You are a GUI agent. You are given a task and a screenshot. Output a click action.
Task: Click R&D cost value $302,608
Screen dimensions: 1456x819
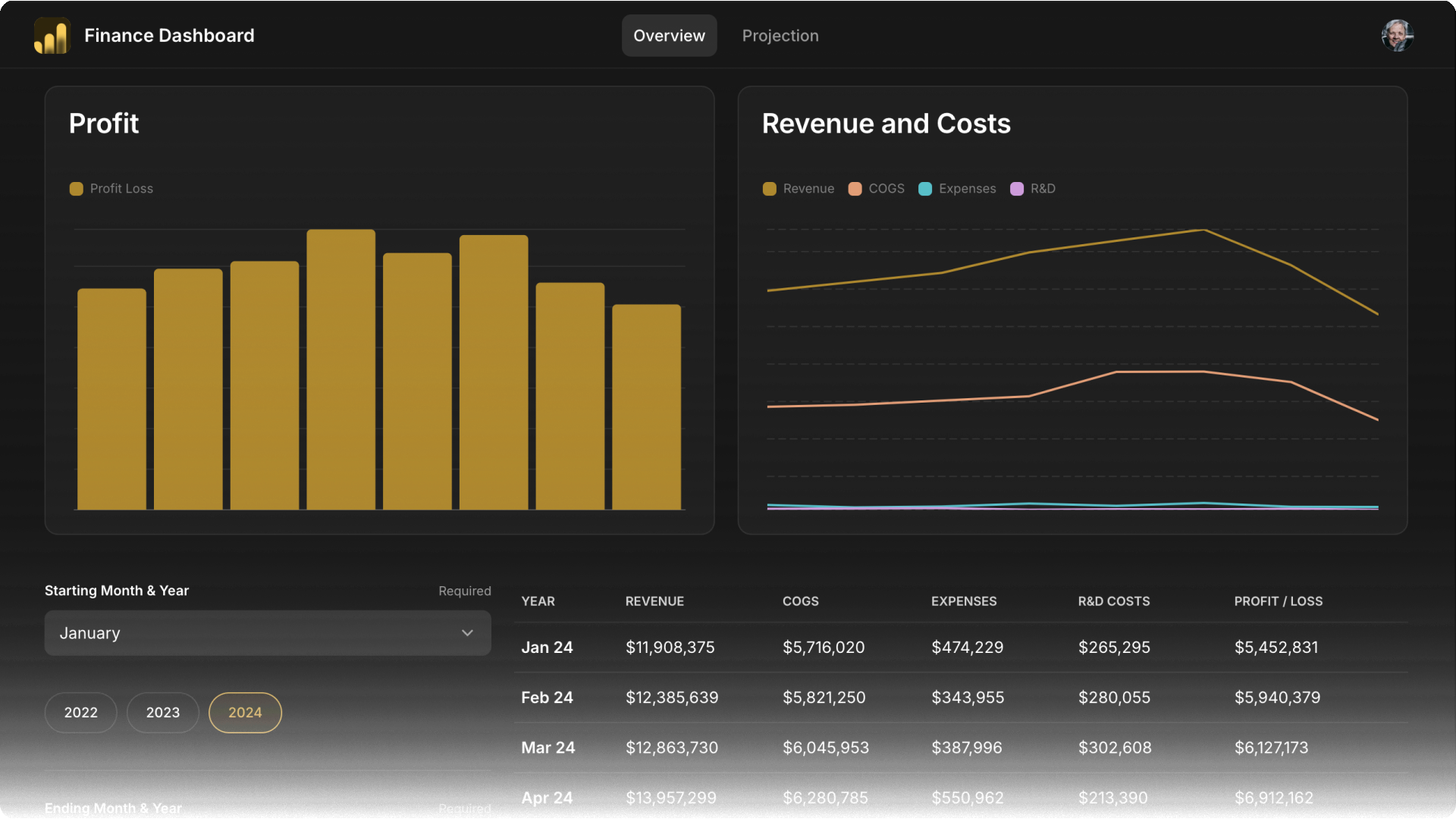coord(1115,748)
